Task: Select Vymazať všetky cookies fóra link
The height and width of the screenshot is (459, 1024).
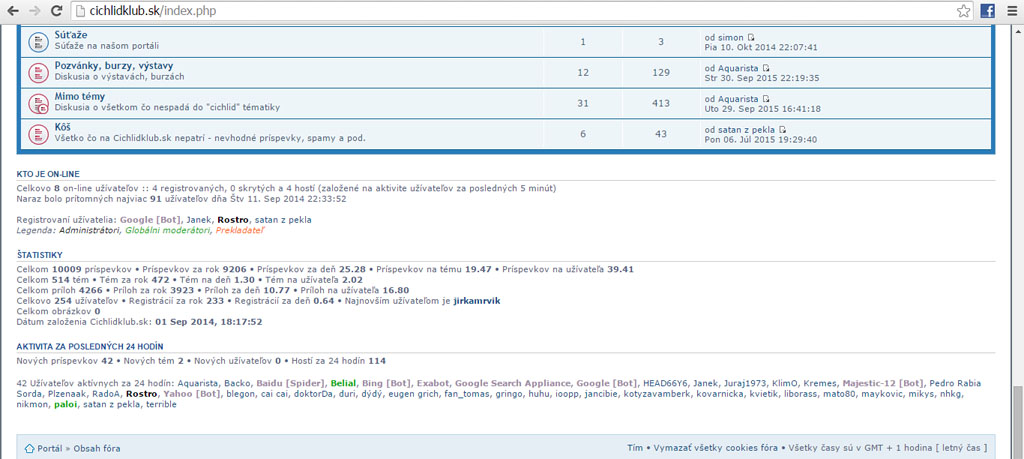Action: pyautogui.click(x=714, y=448)
